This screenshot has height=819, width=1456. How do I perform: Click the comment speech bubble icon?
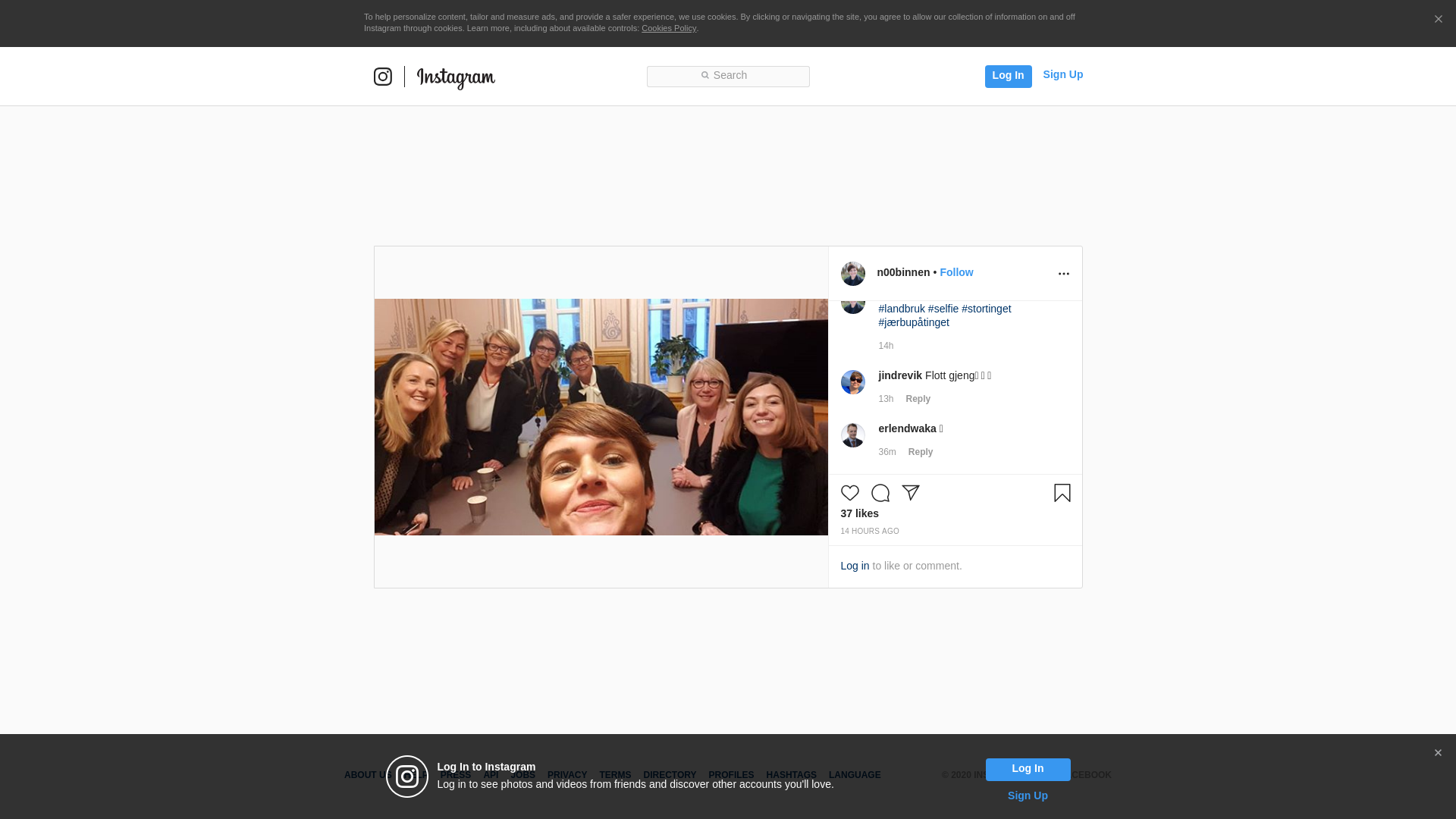(880, 493)
